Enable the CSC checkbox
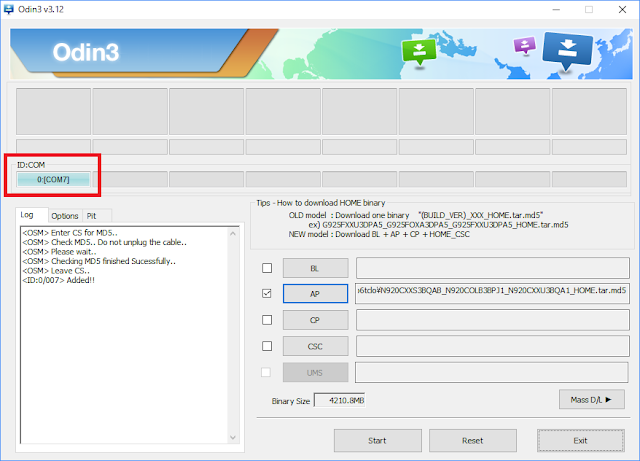Viewport: 640px width, 461px height. pyautogui.click(x=267, y=346)
